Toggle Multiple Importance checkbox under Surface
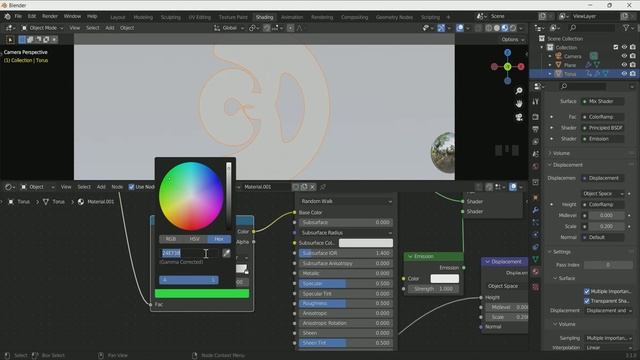The image size is (640, 360). (587, 291)
